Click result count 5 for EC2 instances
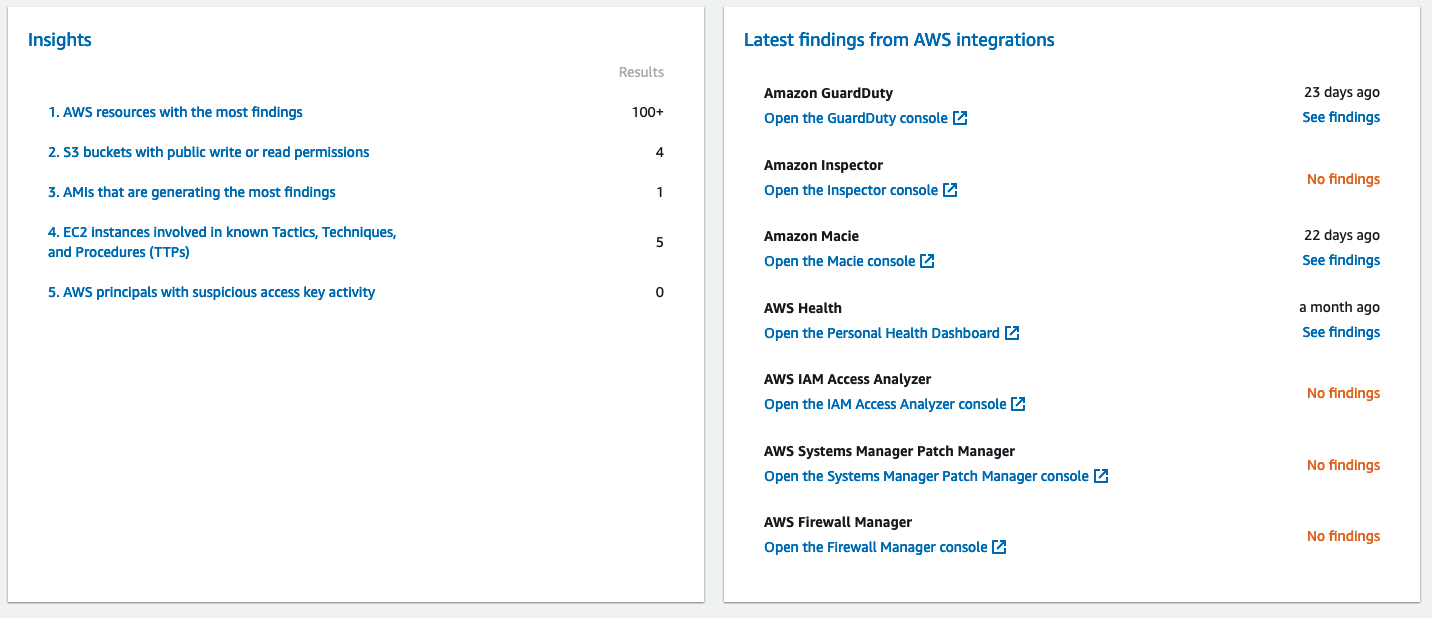Screen dimensions: 1432x618 pyautogui.click(x=659, y=242)
